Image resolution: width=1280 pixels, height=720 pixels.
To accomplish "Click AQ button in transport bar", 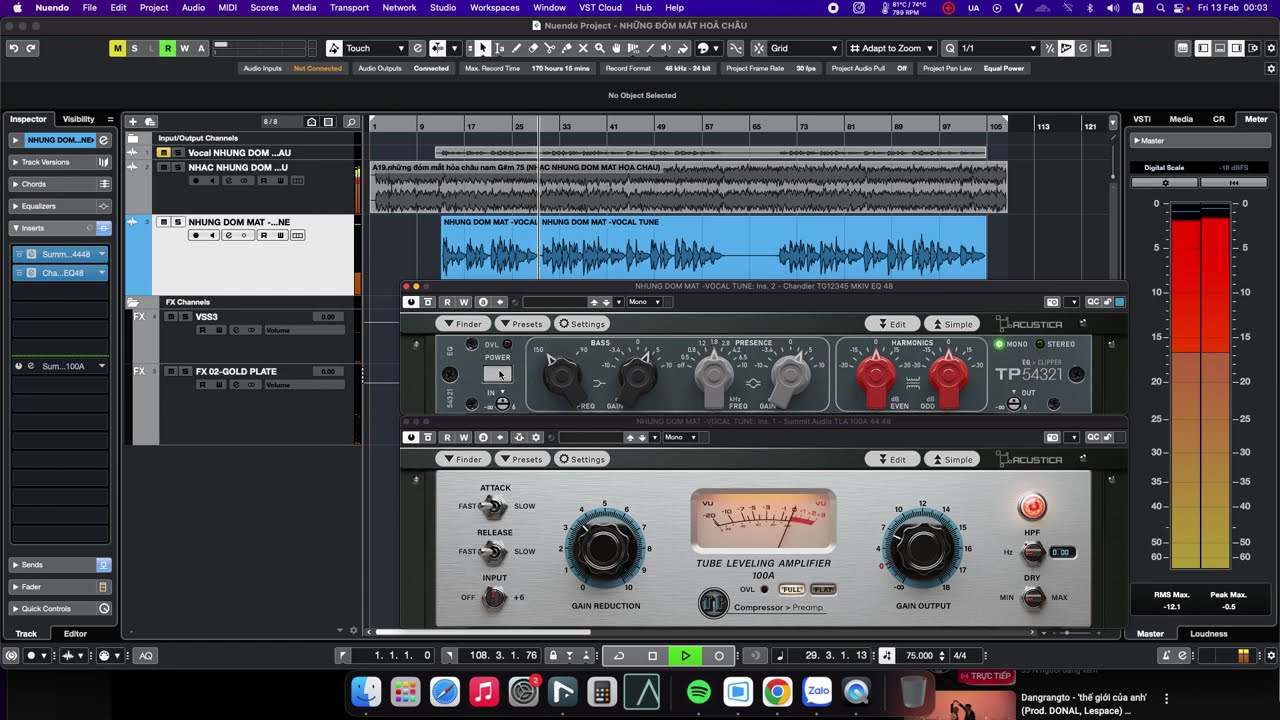I will coord(146,656).
